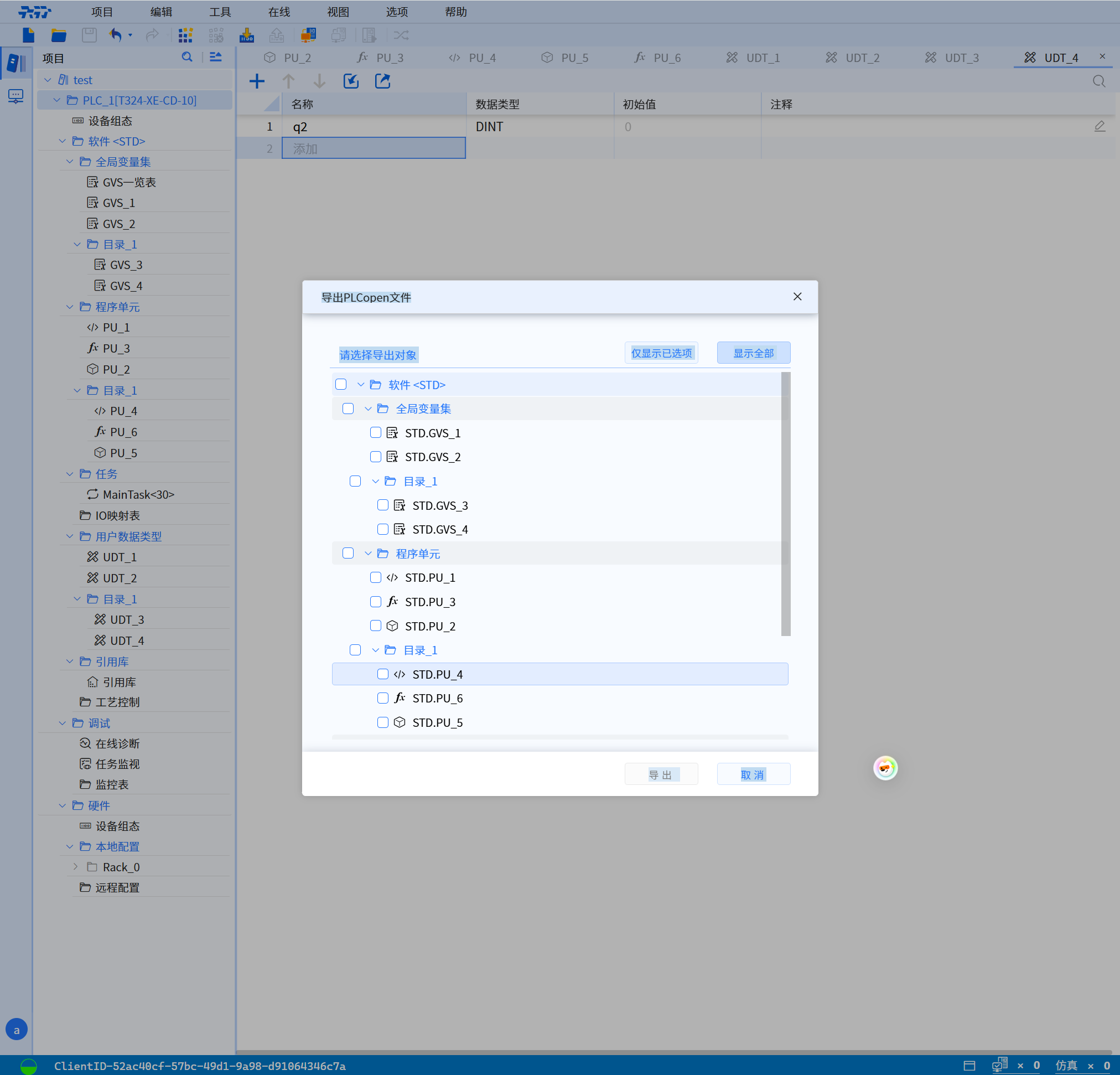Click the 取消 button
Screen dimensions: 1120x1075
(753, 774)
